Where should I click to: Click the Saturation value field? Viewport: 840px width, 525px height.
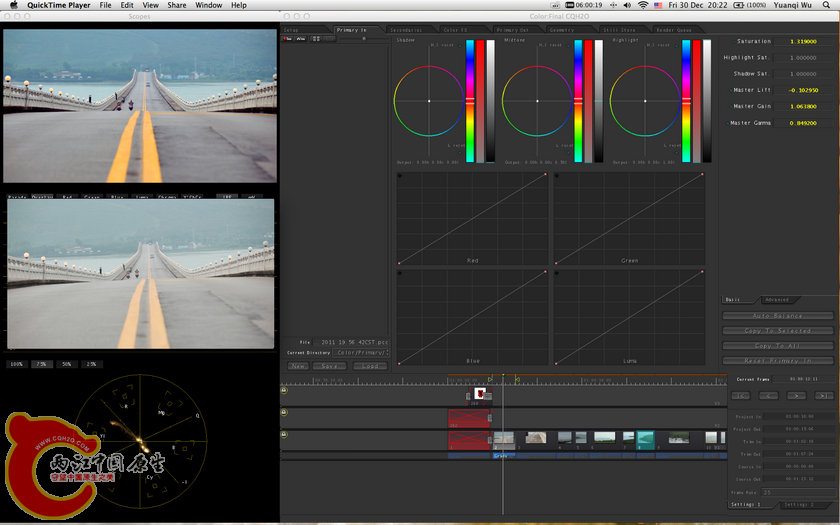coord(803,41)
